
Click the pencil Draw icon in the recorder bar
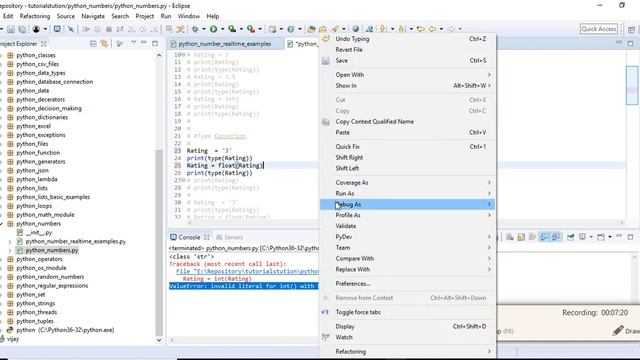click(x=618, y=330)
